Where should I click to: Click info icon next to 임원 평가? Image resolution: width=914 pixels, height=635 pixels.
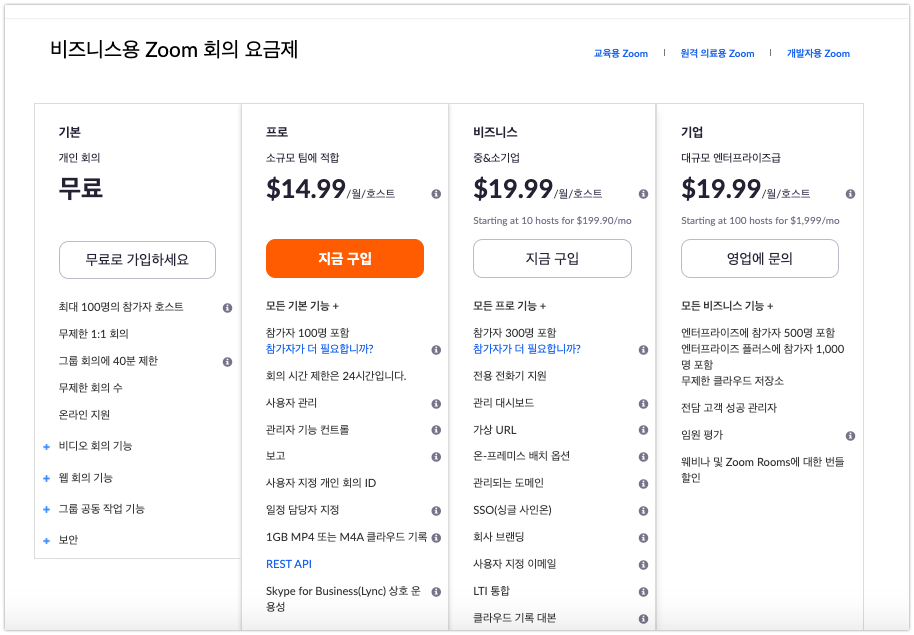[x=850, y=436]
